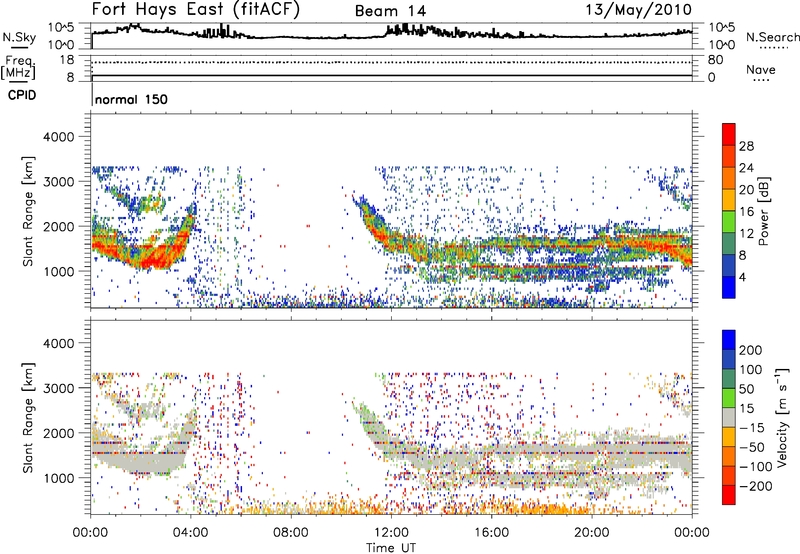This screenshot has width=800, height=554.
Task: Click the "Nave" legend label
Action: coord(761,69)
